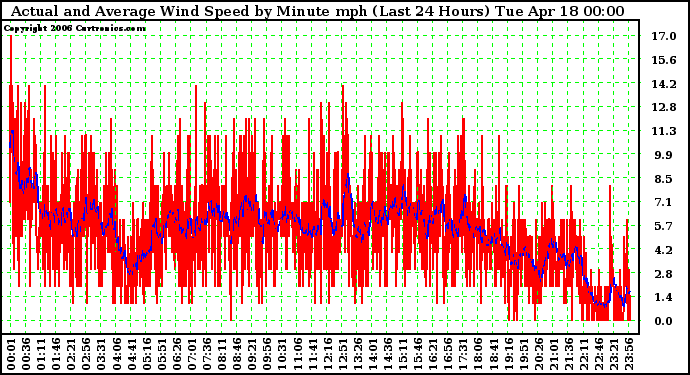Select the 5.7 y-axis label
Viewport: 690px width, 375px height.
point(664,226)
